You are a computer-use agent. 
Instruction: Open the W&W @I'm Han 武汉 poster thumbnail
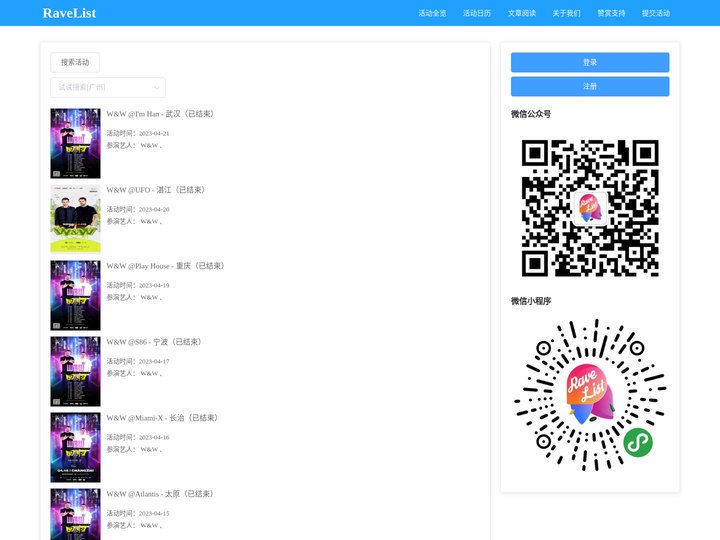coord(75,143)
